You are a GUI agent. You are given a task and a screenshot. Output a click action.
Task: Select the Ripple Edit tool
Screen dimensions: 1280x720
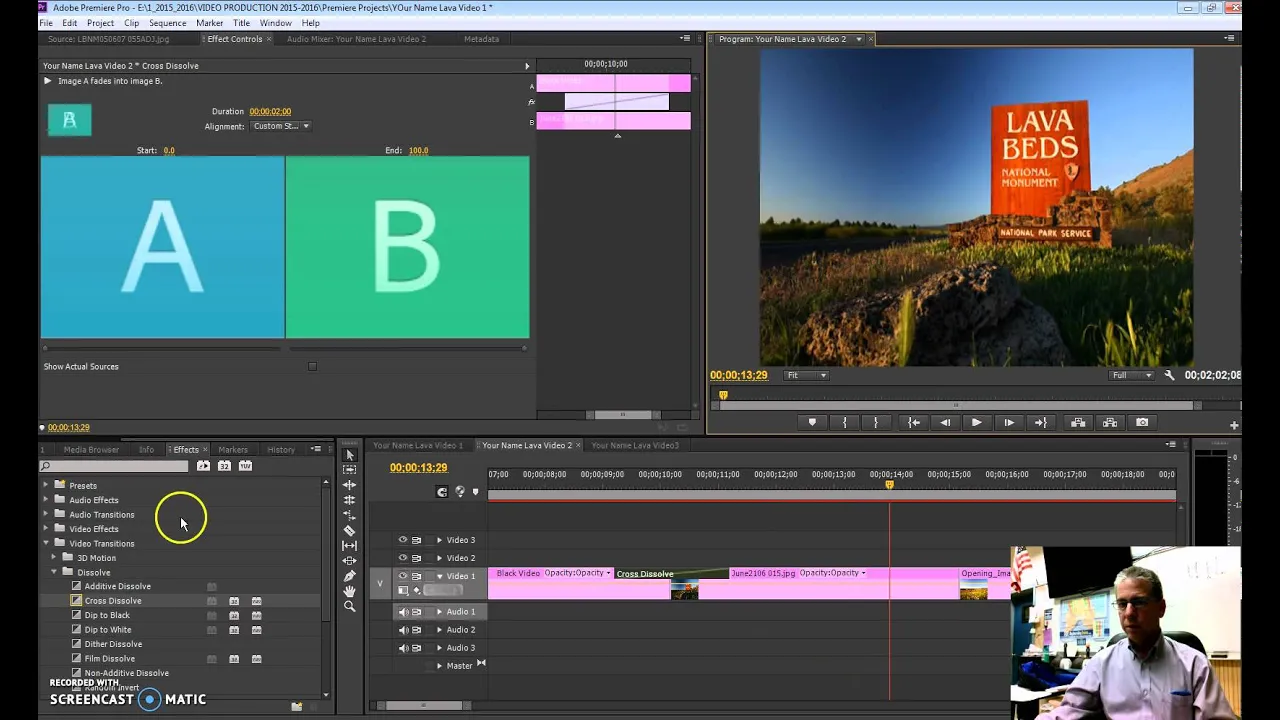click(349, 485)
